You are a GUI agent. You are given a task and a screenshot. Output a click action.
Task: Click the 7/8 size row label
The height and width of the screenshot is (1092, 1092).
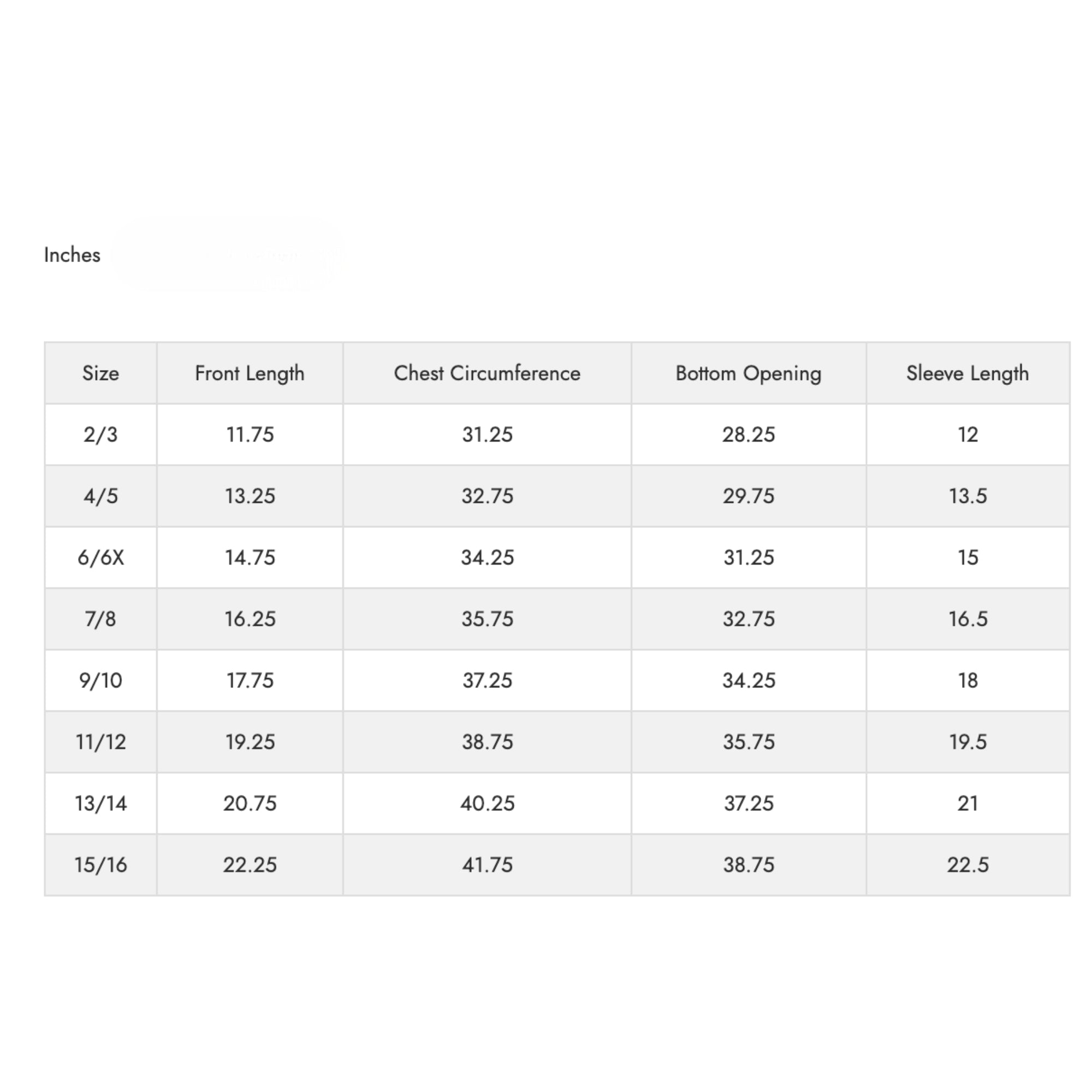[x=100, y=619]
